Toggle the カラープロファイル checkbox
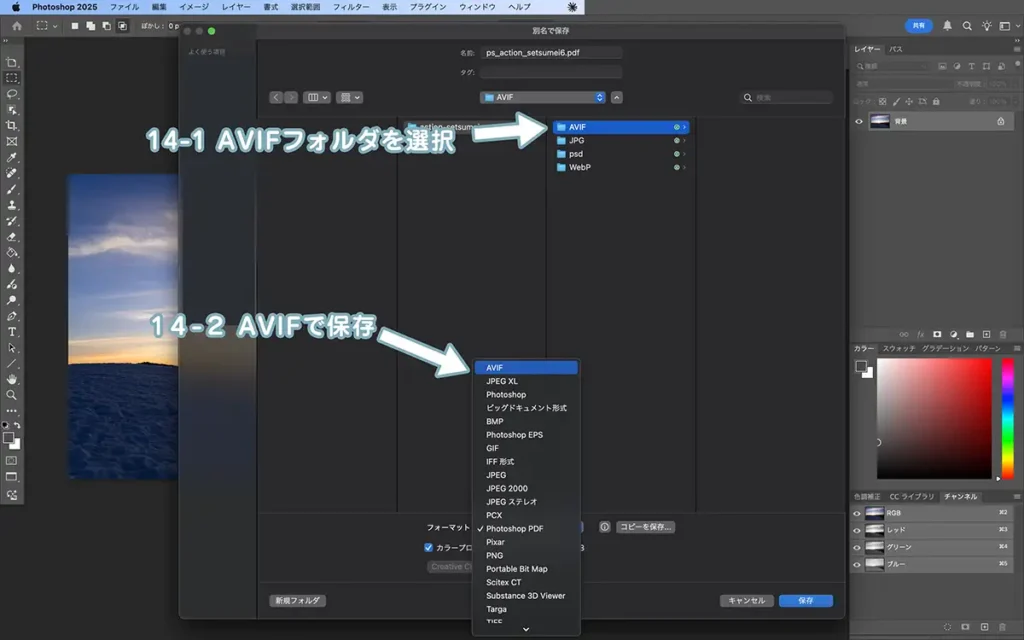The height and width of the screenshot is (640, 1024). point(428,547)
